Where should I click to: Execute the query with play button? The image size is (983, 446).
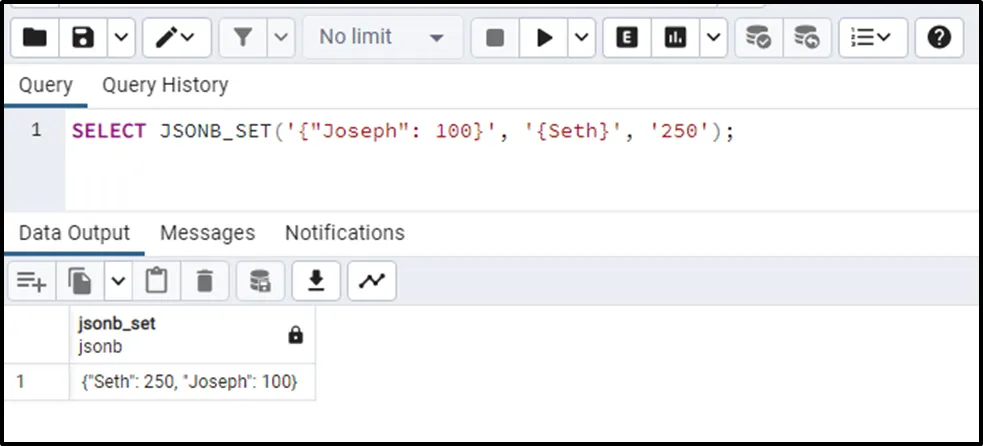point(544,38)
